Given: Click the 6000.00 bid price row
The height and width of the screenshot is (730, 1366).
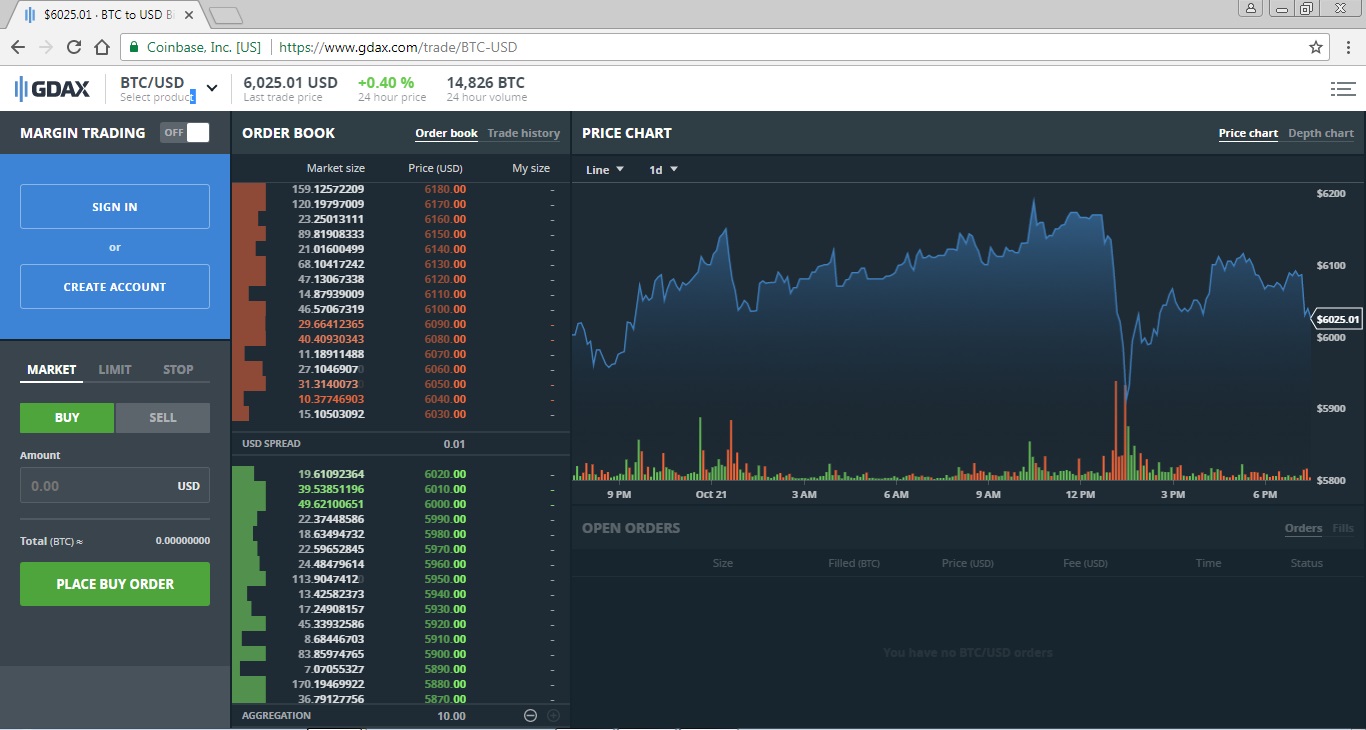Looking at the screenshot, I should coord(400,504).
